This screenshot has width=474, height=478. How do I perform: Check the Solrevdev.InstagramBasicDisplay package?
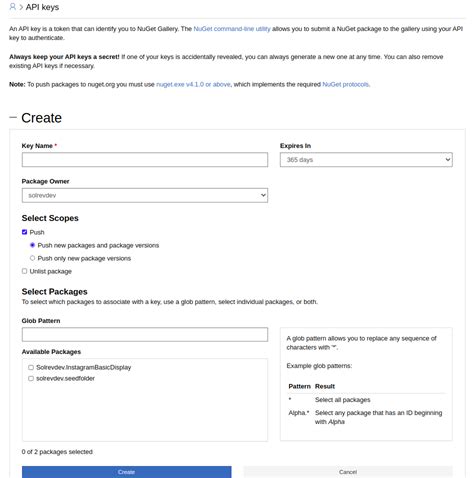31,367
